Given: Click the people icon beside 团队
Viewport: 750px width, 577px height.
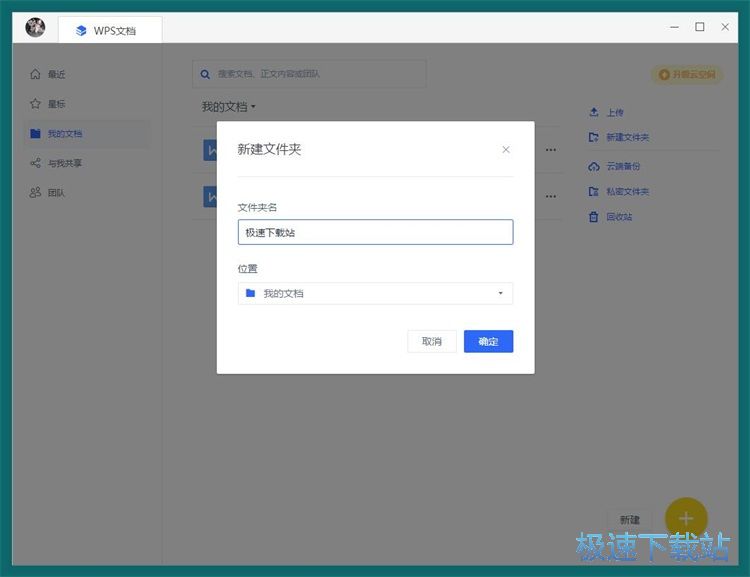Looking at the screenshot, I should pyautogui.click(x=35, y=193).
